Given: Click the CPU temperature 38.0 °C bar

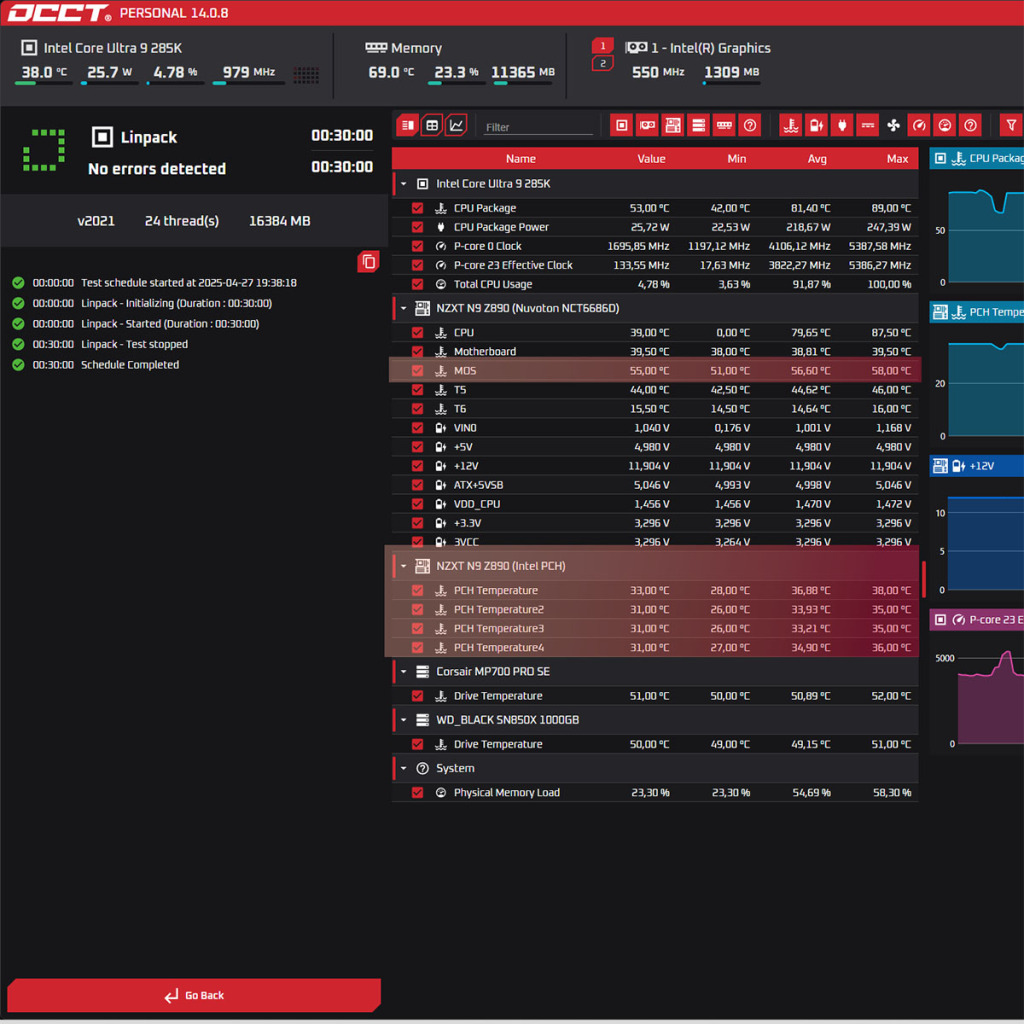Looking at the screenshot, I should 44,83.
